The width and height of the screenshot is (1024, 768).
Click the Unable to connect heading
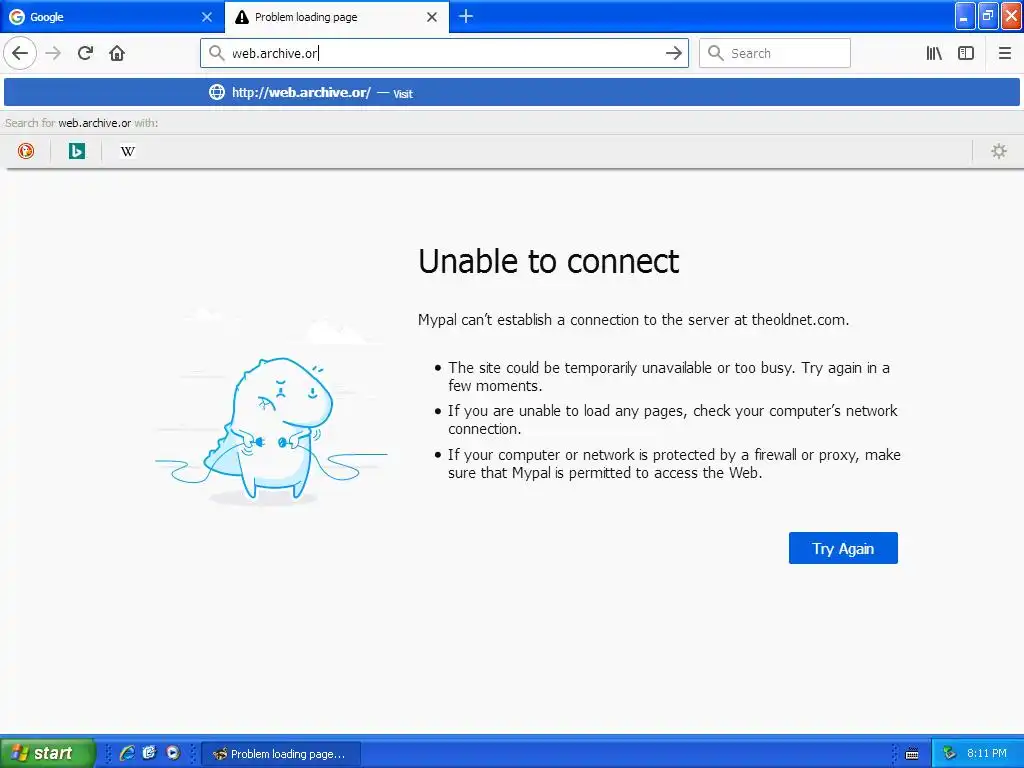tap(549, 262)
